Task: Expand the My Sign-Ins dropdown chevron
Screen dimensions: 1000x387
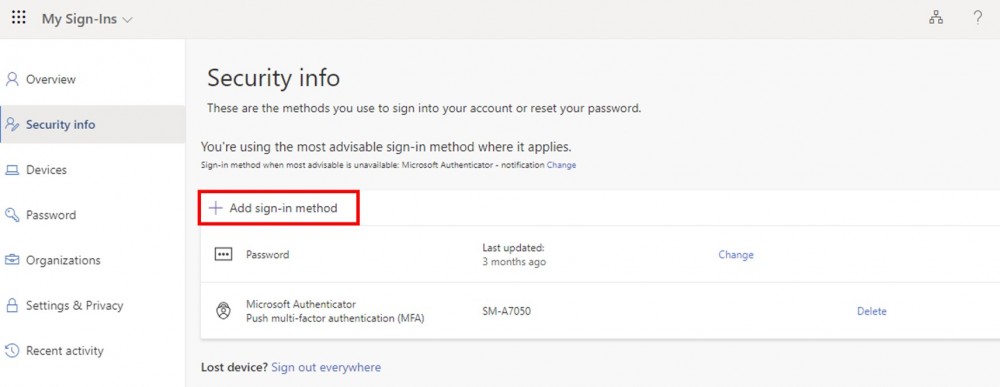Action: click(x=128, y=20)
